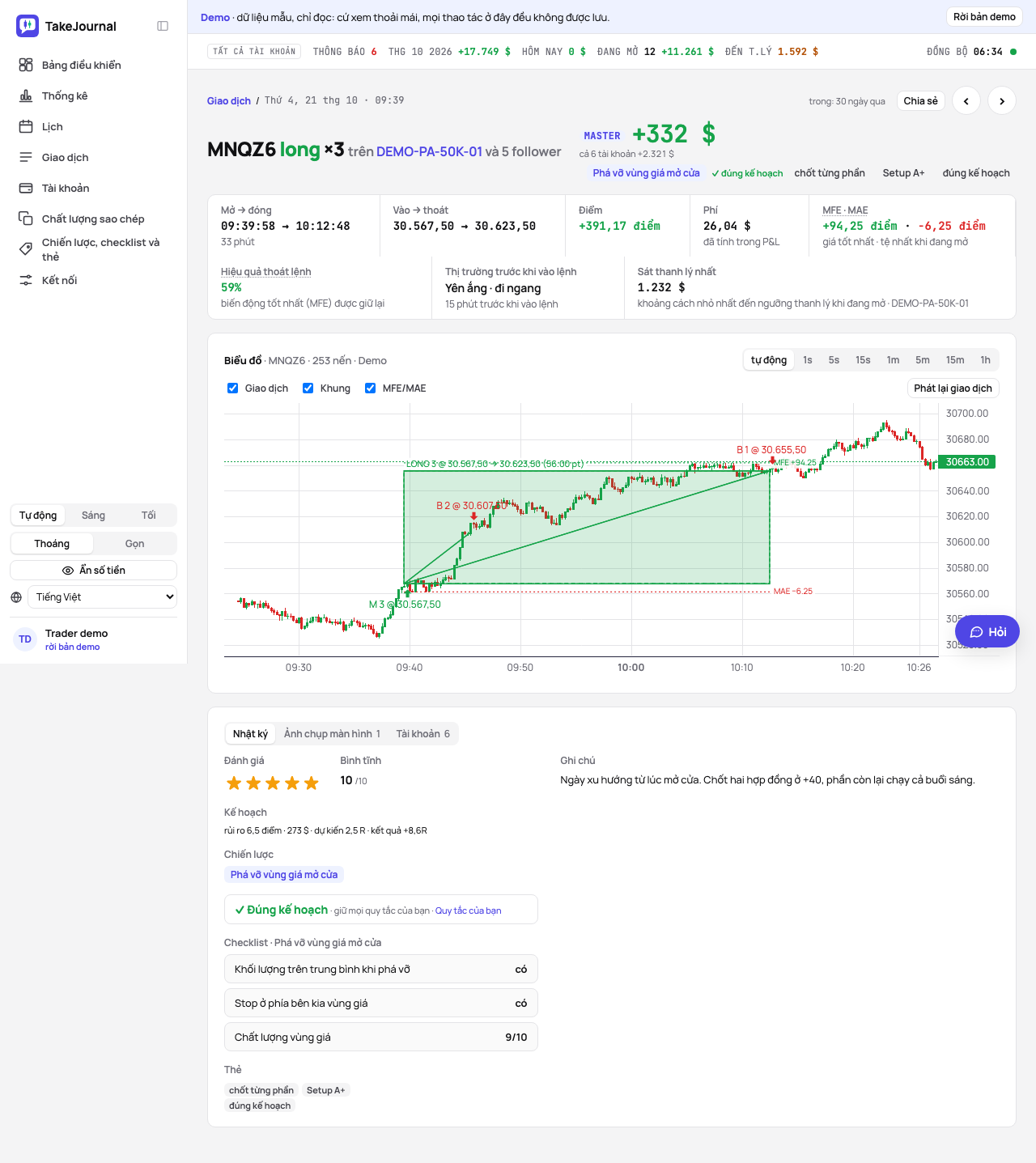The image size is (1036, 1163).
Task: Open the Hỏi chat bubble
Action: point(987,632)
